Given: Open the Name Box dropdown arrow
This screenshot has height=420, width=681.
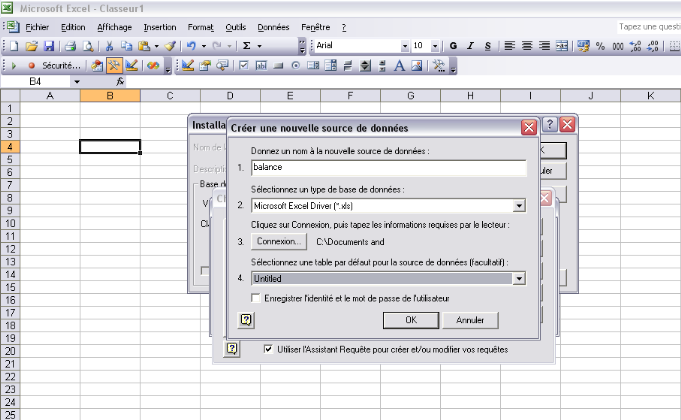Looking at the screenshot, I should [x=77, y=82].
